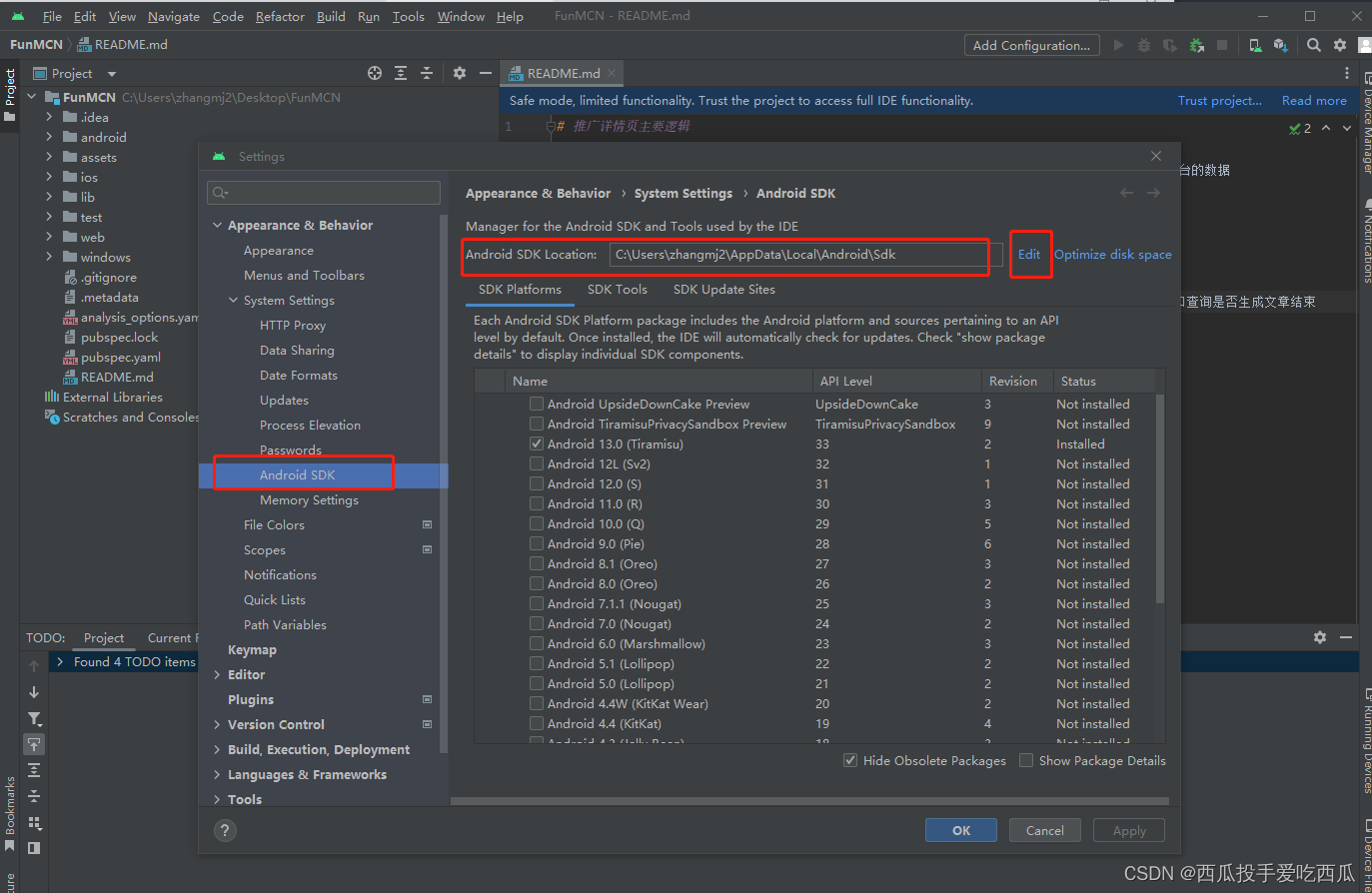Click the Add Configuration... button
This screenshot has width=1372, height=893.
click(x=1032, y=45)
